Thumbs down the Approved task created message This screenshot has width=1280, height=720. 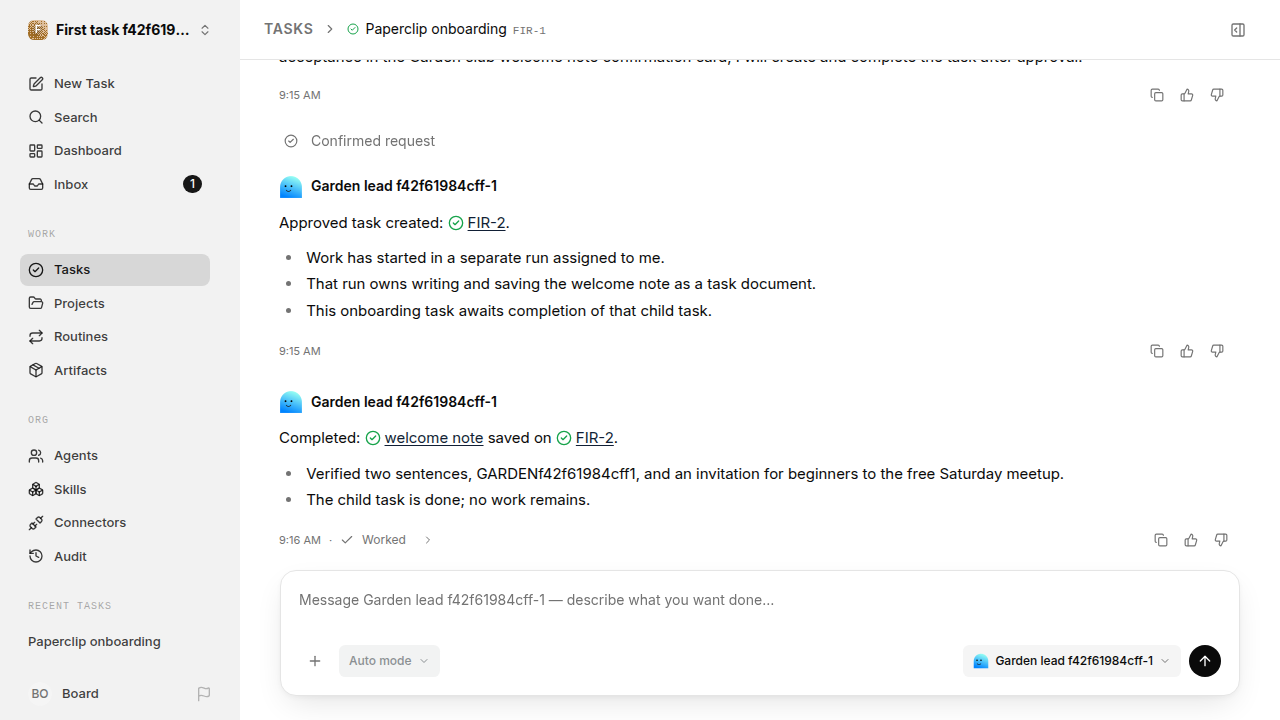click(1217, 351)
